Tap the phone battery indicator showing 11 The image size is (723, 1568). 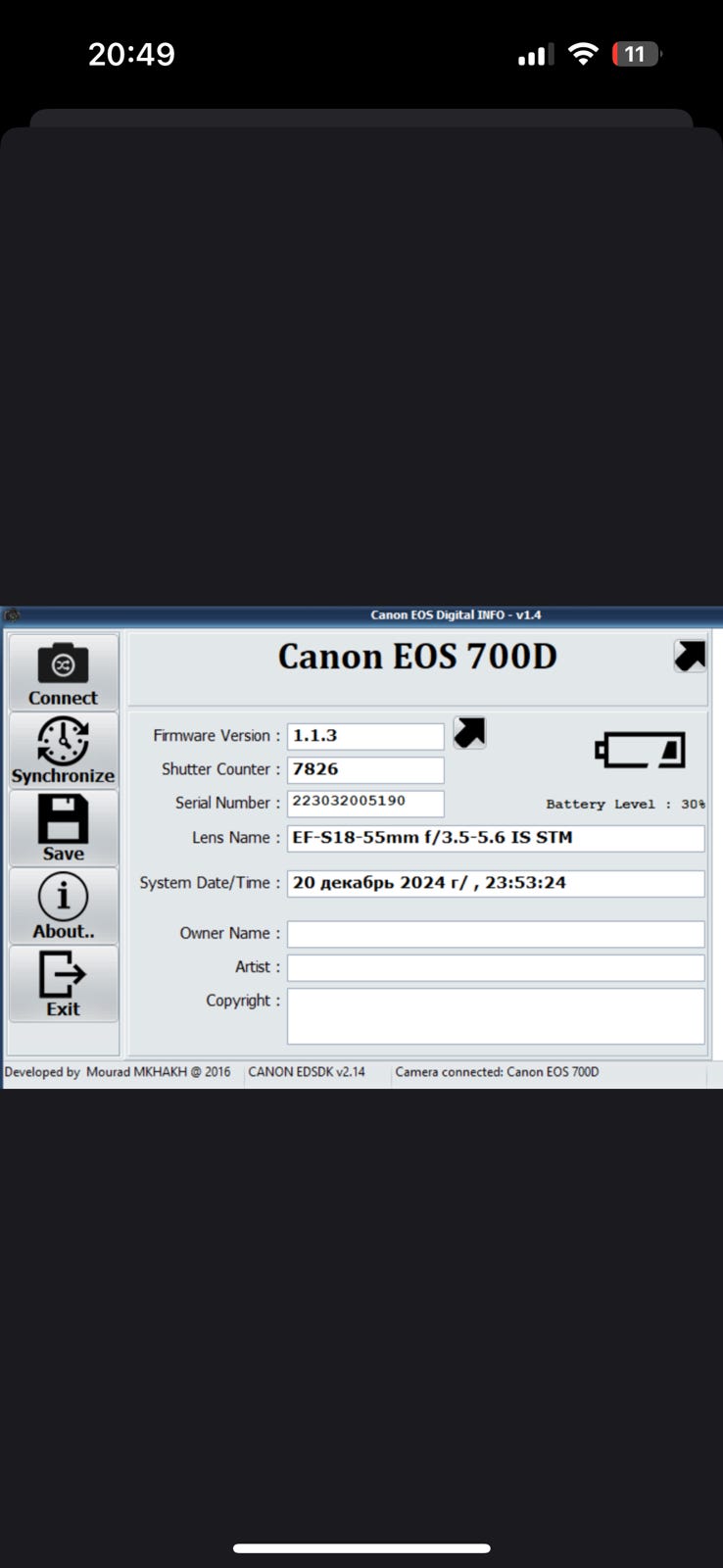[637, 54]
